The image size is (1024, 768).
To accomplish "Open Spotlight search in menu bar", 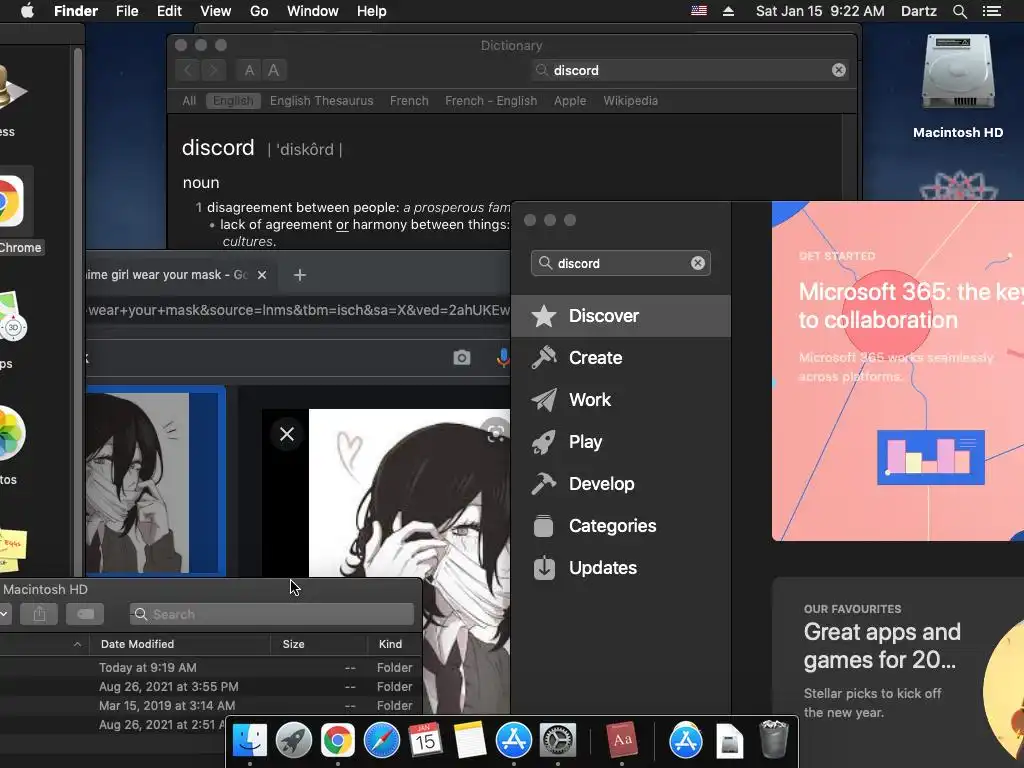I will pos(959,11).
